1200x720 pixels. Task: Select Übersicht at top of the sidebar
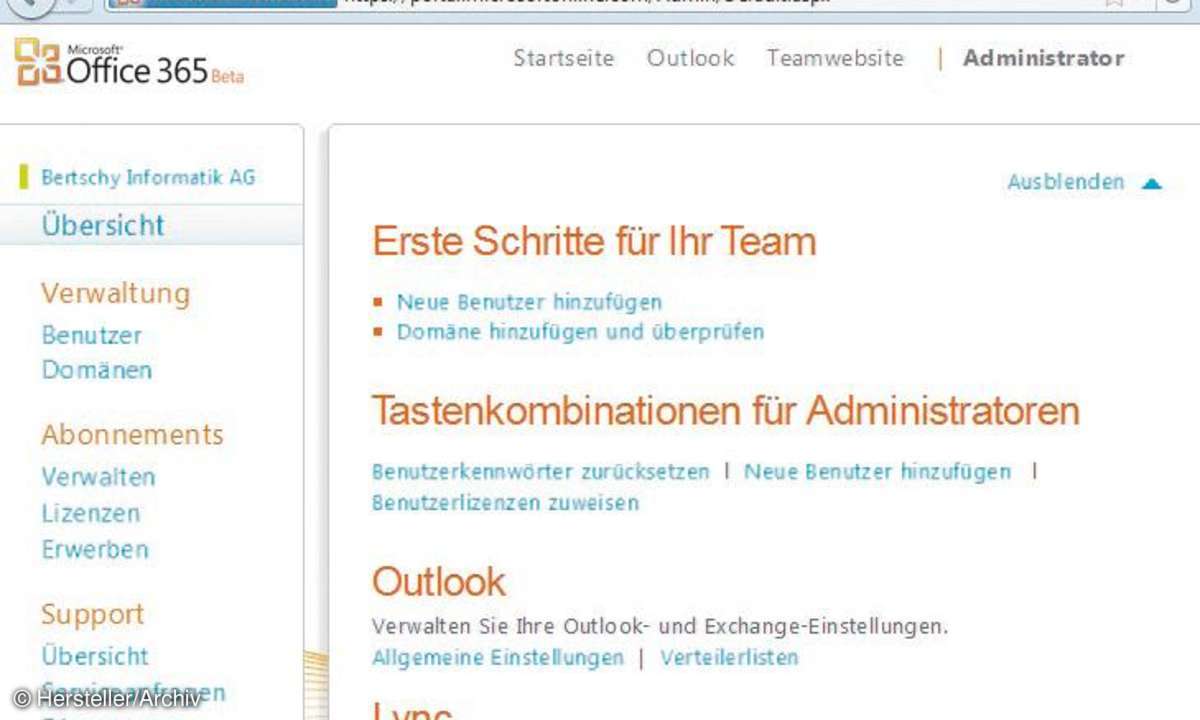click(x=103, y=225)
